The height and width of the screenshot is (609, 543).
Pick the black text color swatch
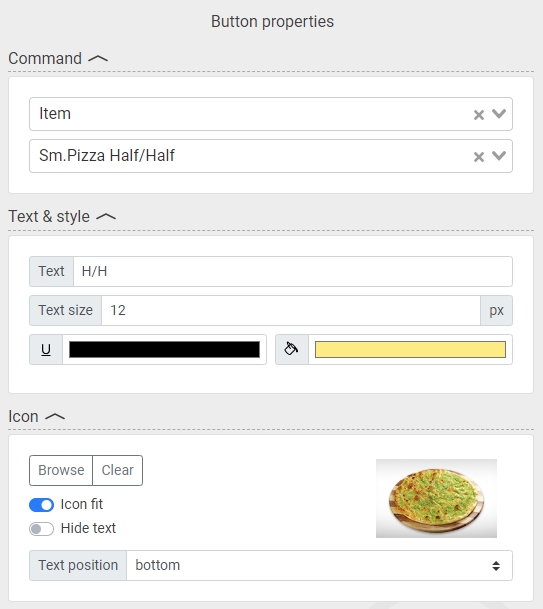pos(164,350)
